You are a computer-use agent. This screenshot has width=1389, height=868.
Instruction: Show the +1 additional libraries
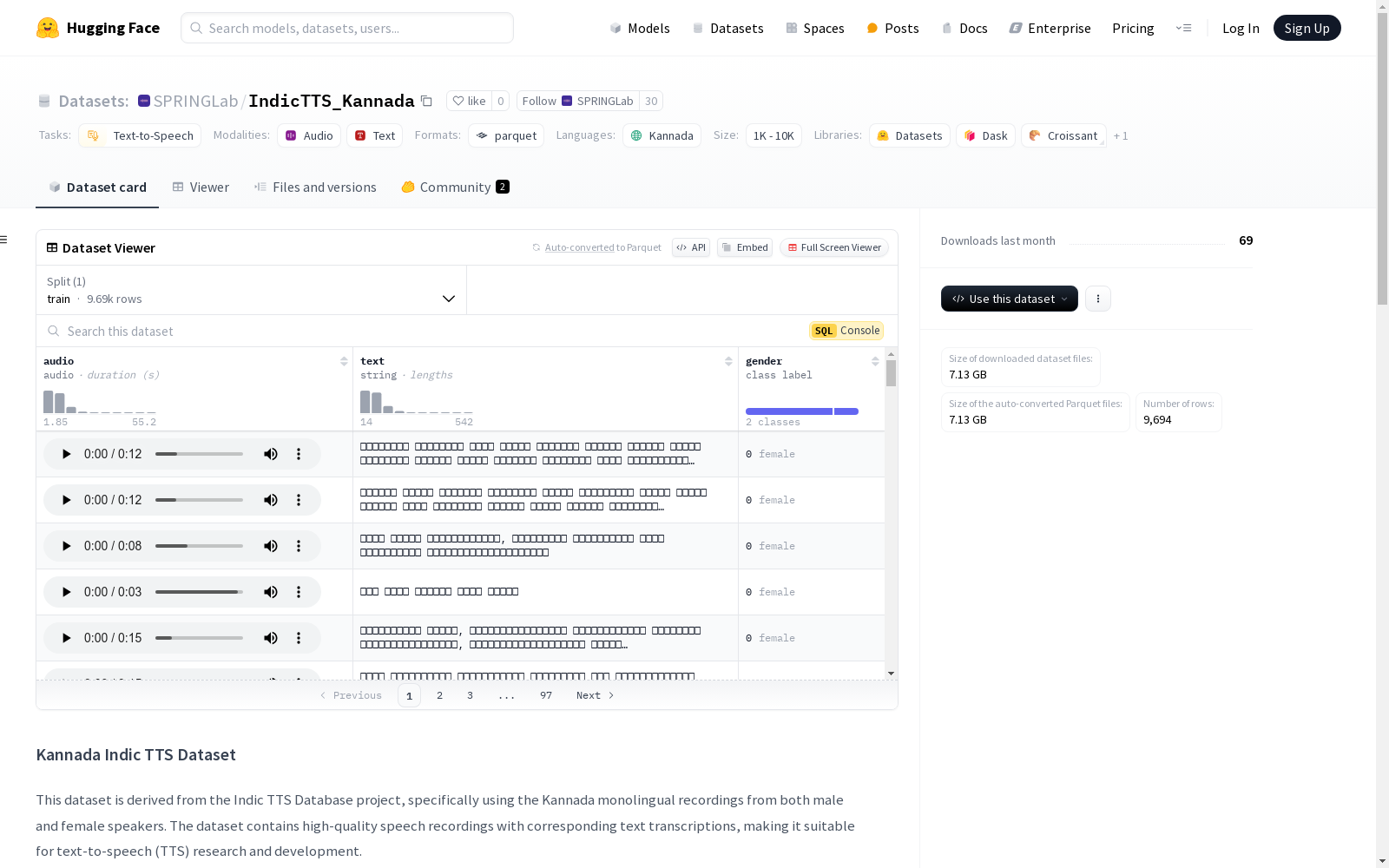1121,135
